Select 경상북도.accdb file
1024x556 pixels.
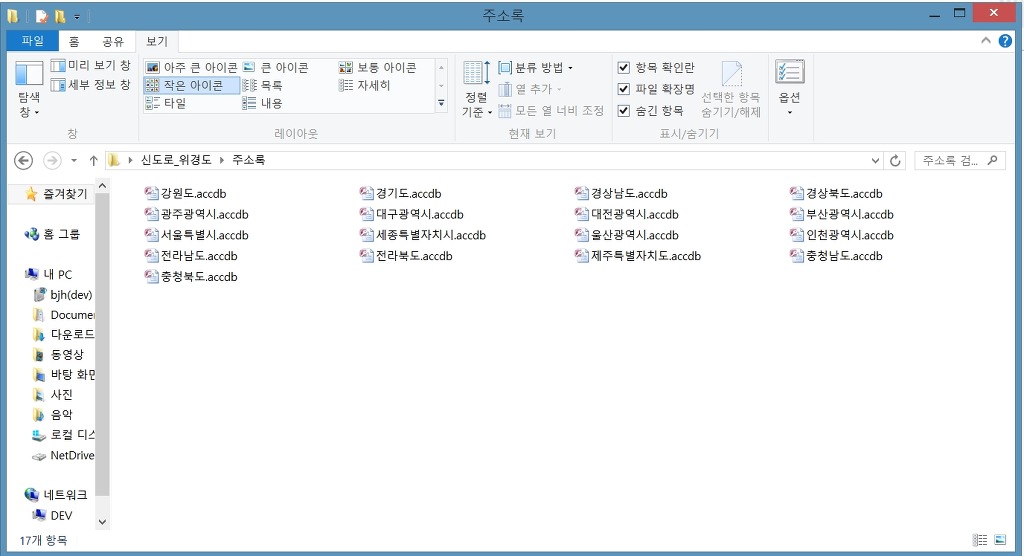pyautogui.click(x=836, y=193)
